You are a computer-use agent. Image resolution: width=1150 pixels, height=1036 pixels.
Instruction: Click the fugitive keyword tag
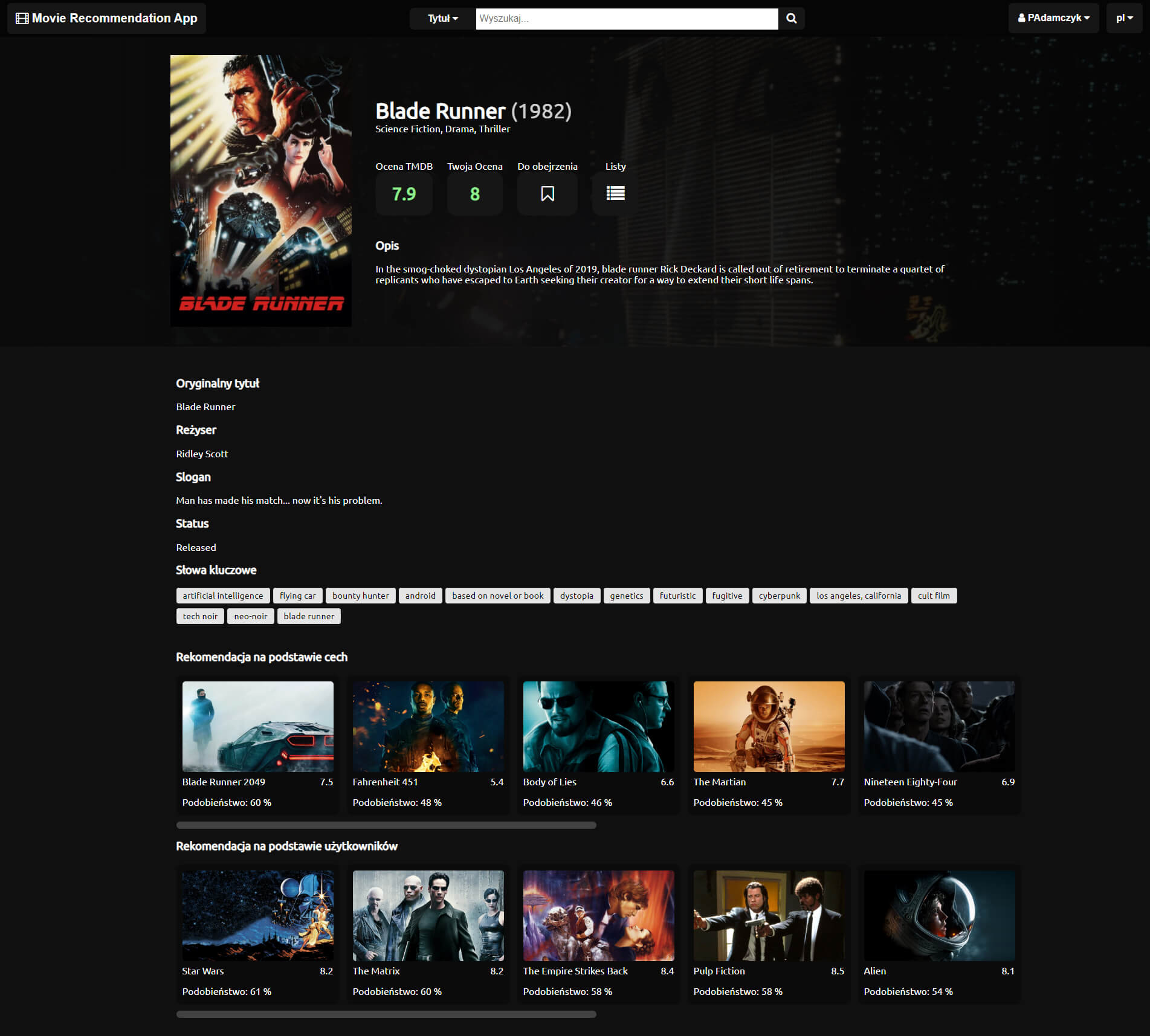728,596
